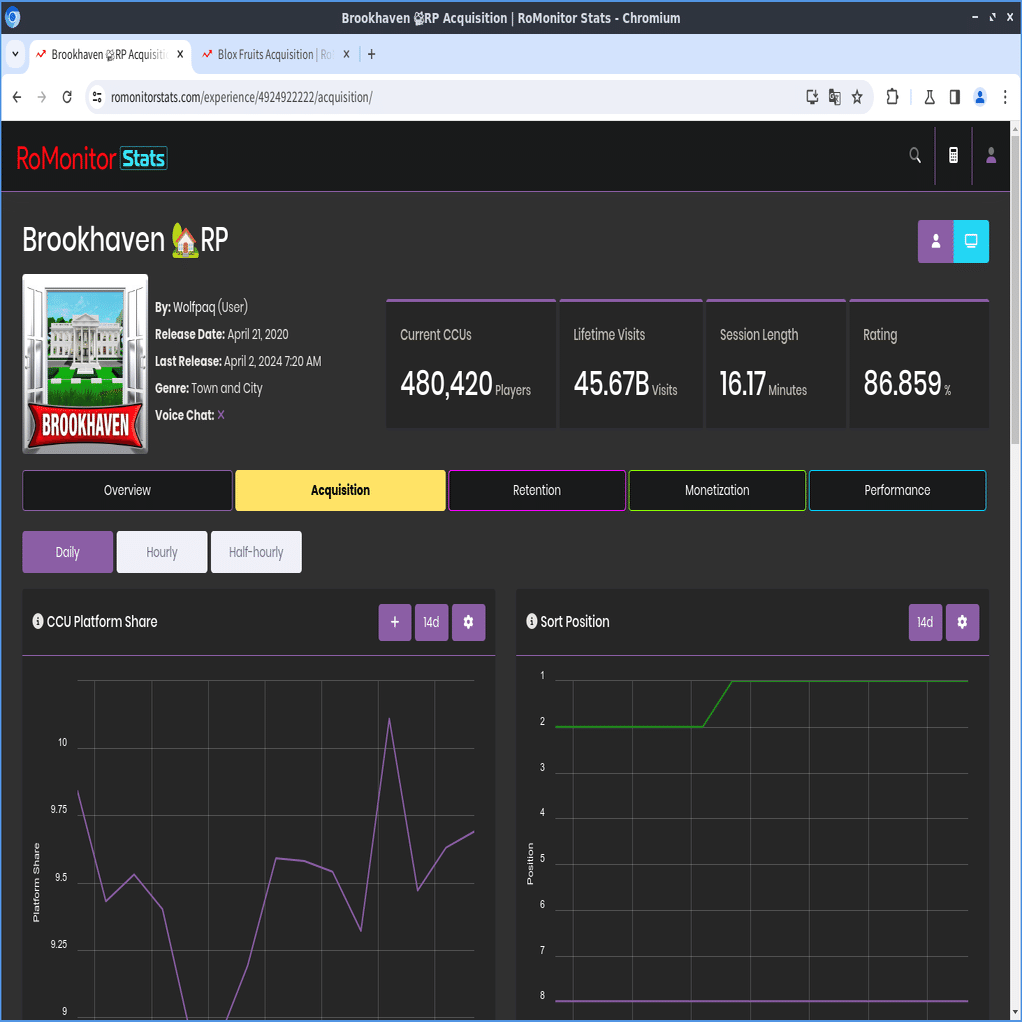Open the Performance section tab
This screenshot has width=1022, height=1022.
point(897,490)
